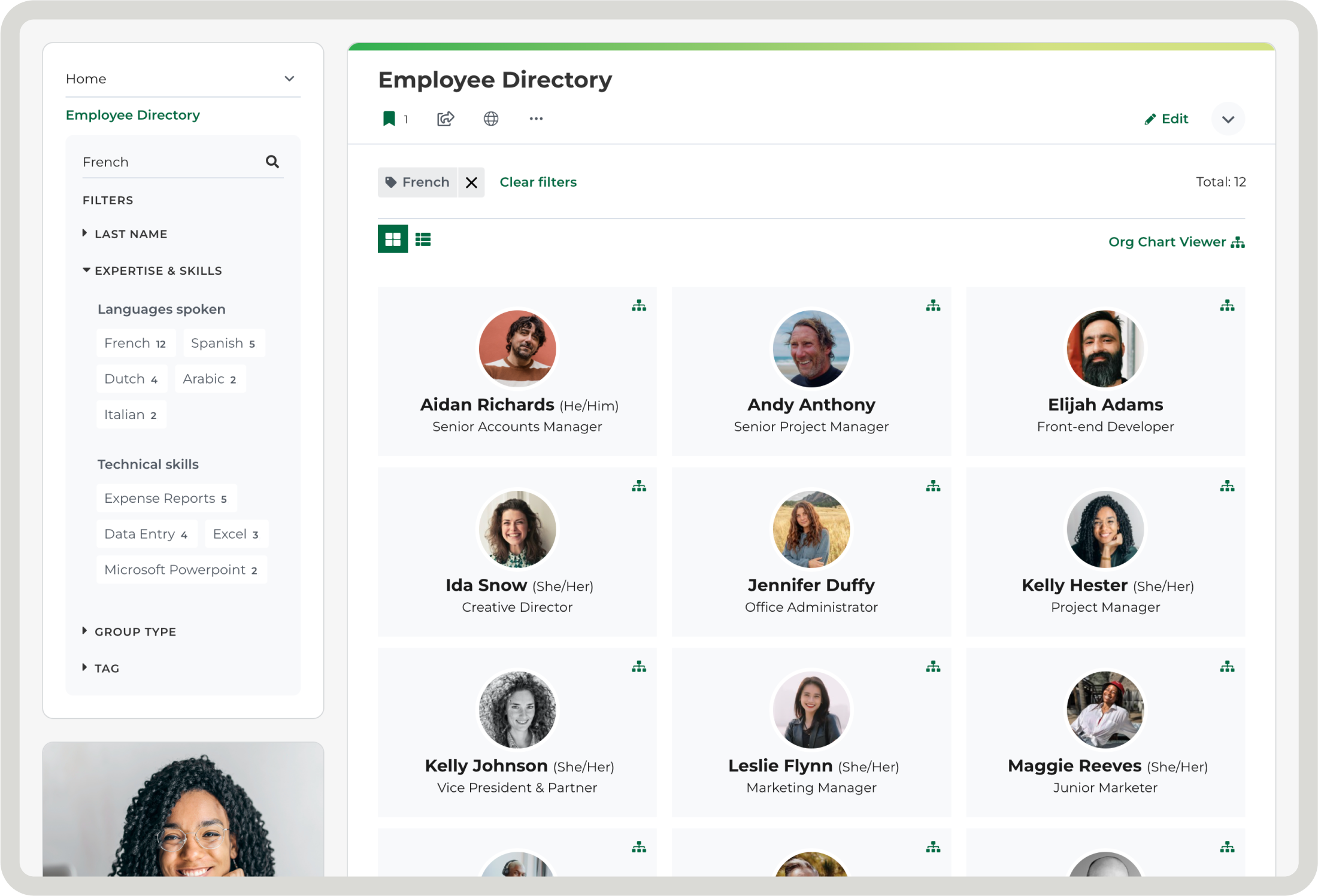The width and height of the screenshot is (1318, 896).
Task: Open Leslie Flynn's name link
Action: pos(780,766)
